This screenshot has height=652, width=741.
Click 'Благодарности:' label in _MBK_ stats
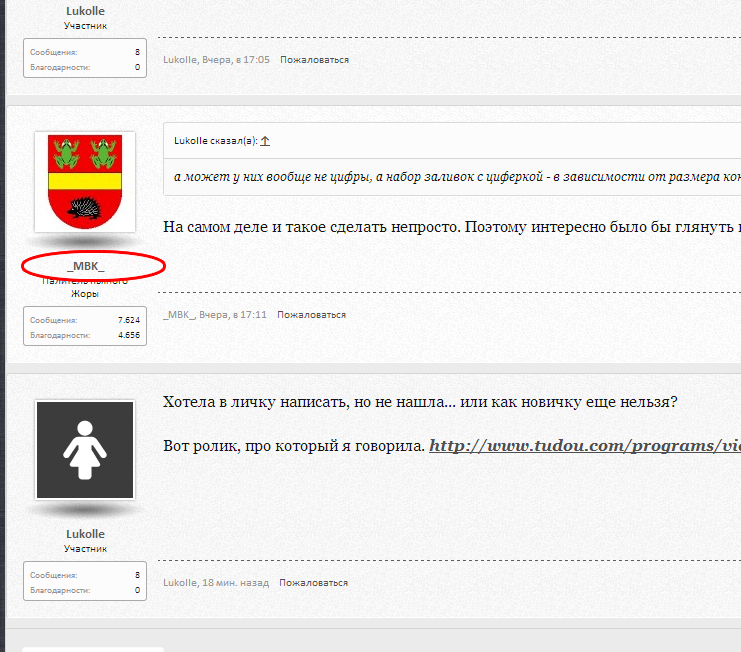60,335
